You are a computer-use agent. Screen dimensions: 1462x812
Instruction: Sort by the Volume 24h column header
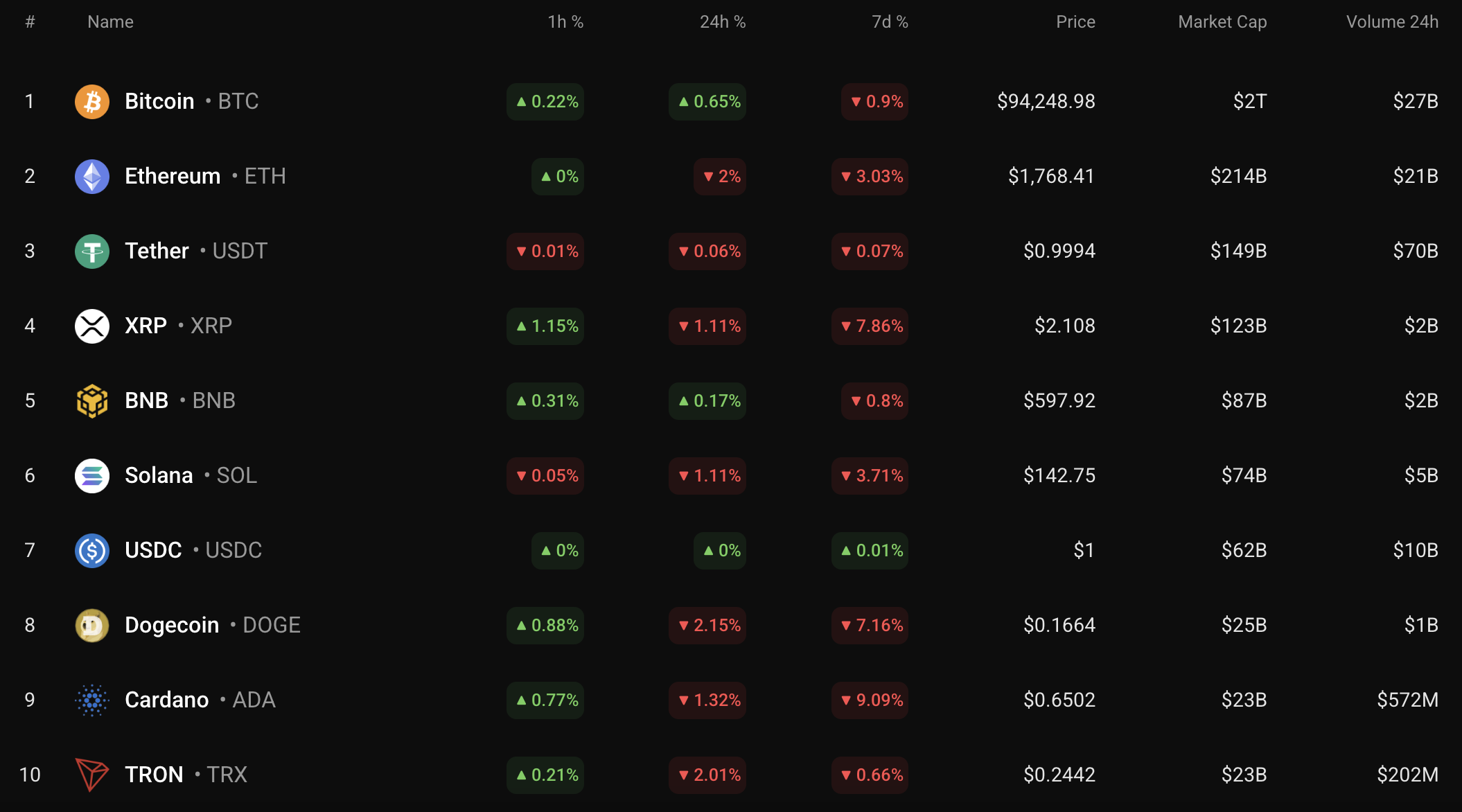point(1392,22)
